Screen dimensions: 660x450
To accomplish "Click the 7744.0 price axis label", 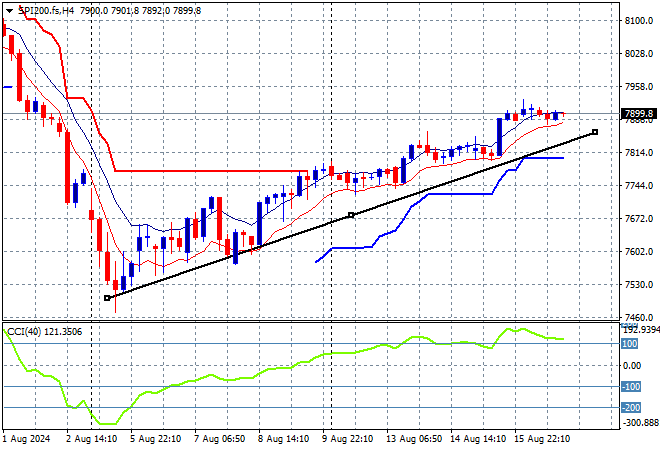I will coord(639,185).
